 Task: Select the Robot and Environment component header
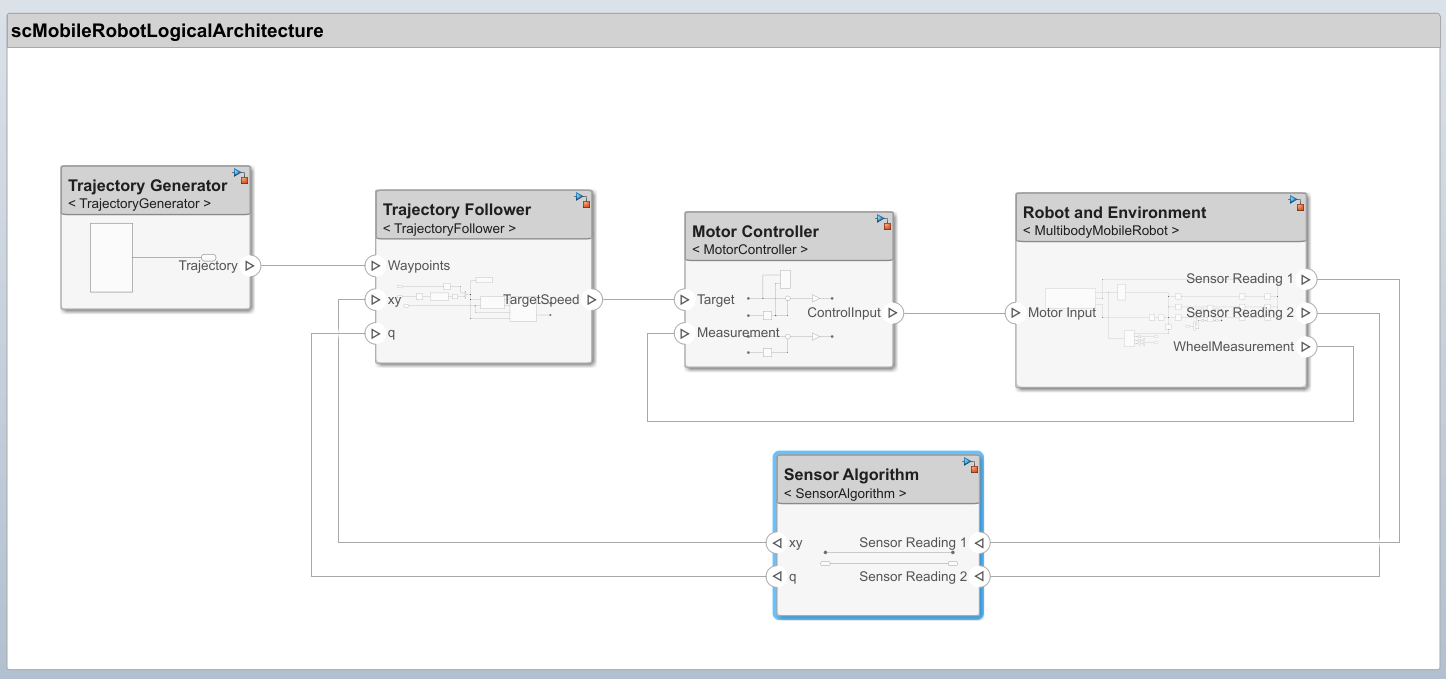point(1114,212)
